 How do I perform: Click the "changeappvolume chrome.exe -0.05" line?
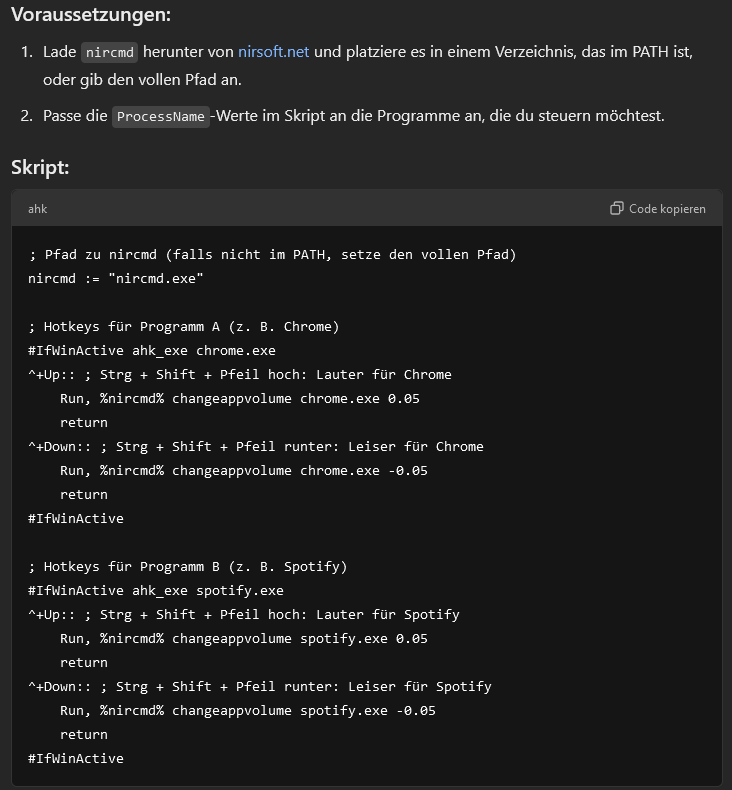[x=244, y=470]
